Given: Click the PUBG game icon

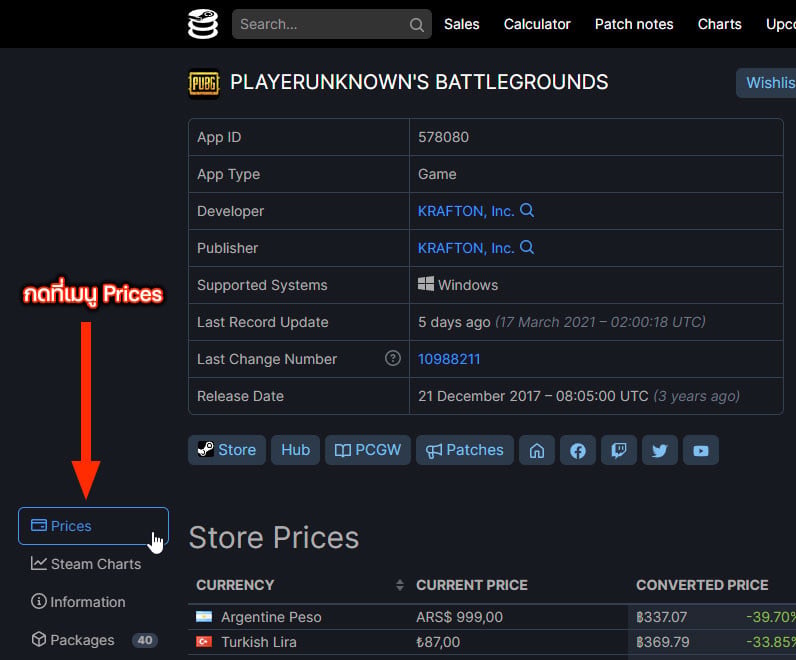Looking at the screenshot, I should [x=204, y=84].
